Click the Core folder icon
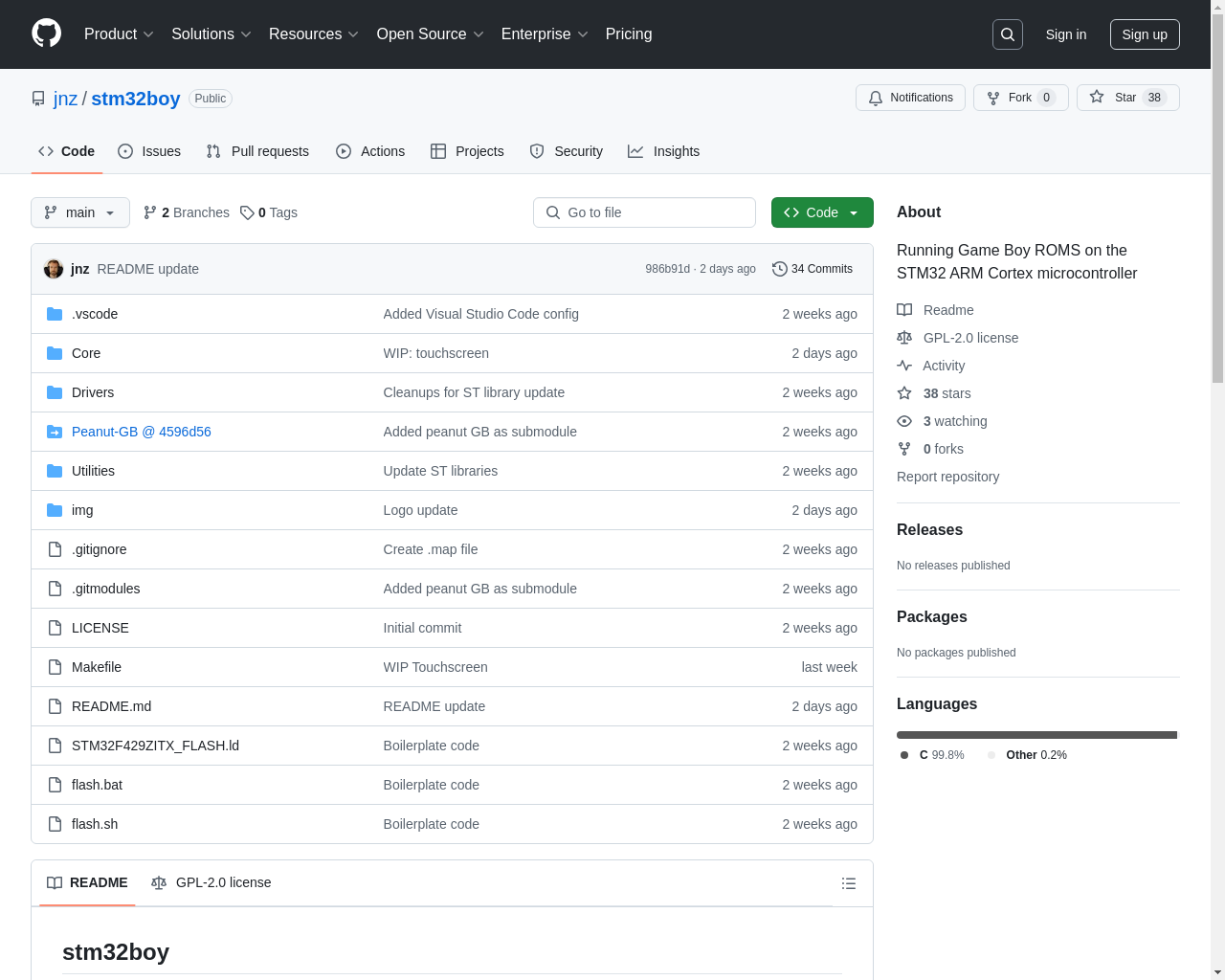 55,353
